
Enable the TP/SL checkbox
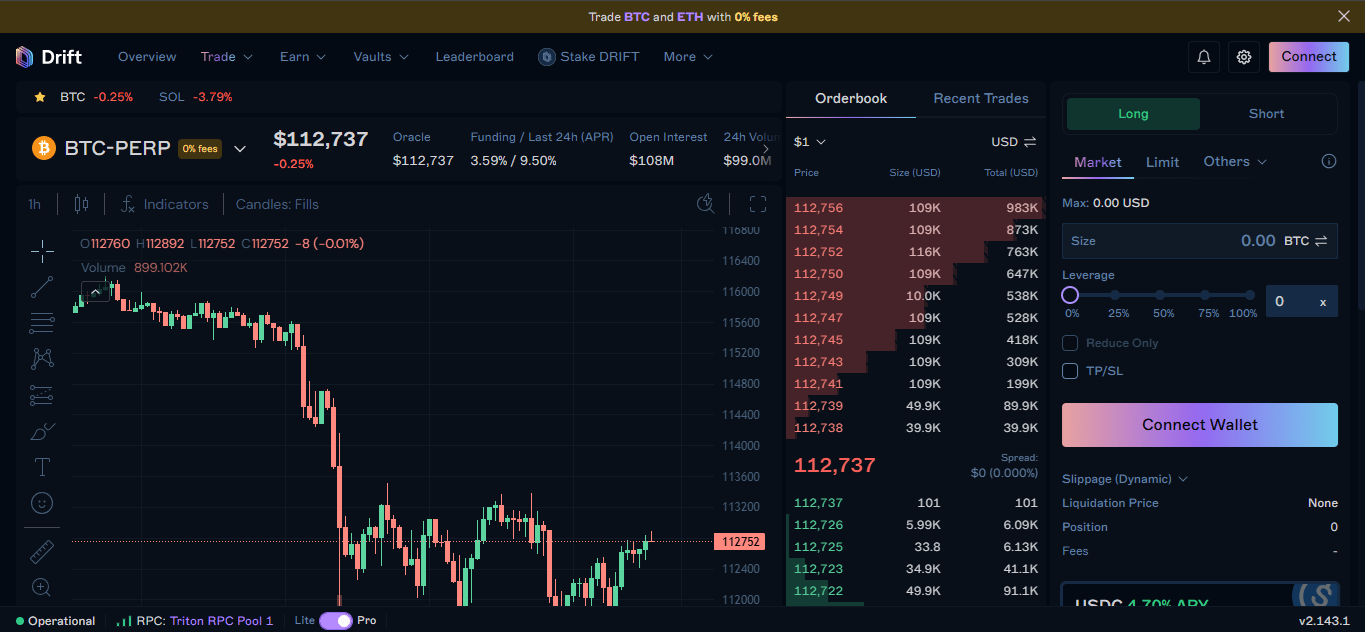pyautogui.click(x=1070, y=371)
